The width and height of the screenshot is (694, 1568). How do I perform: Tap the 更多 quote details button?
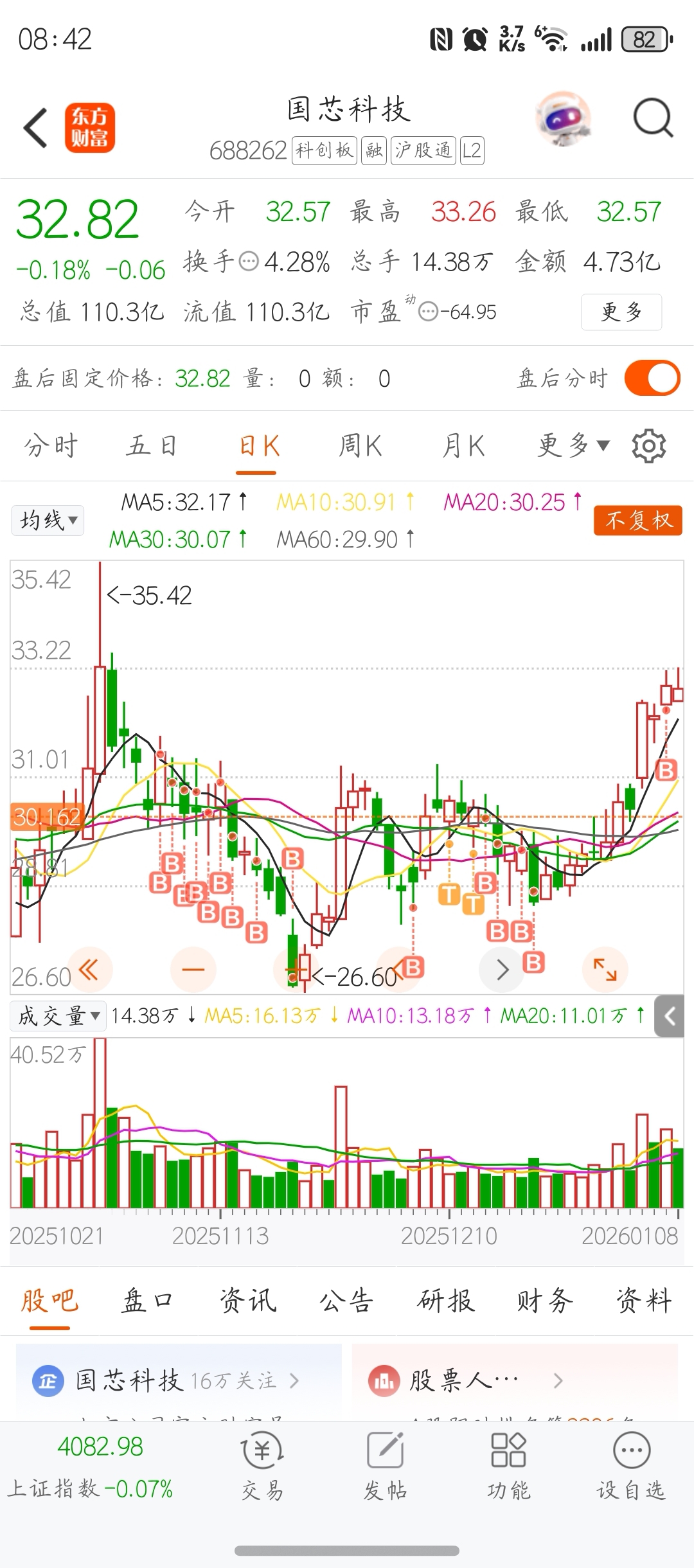[621, 312]
